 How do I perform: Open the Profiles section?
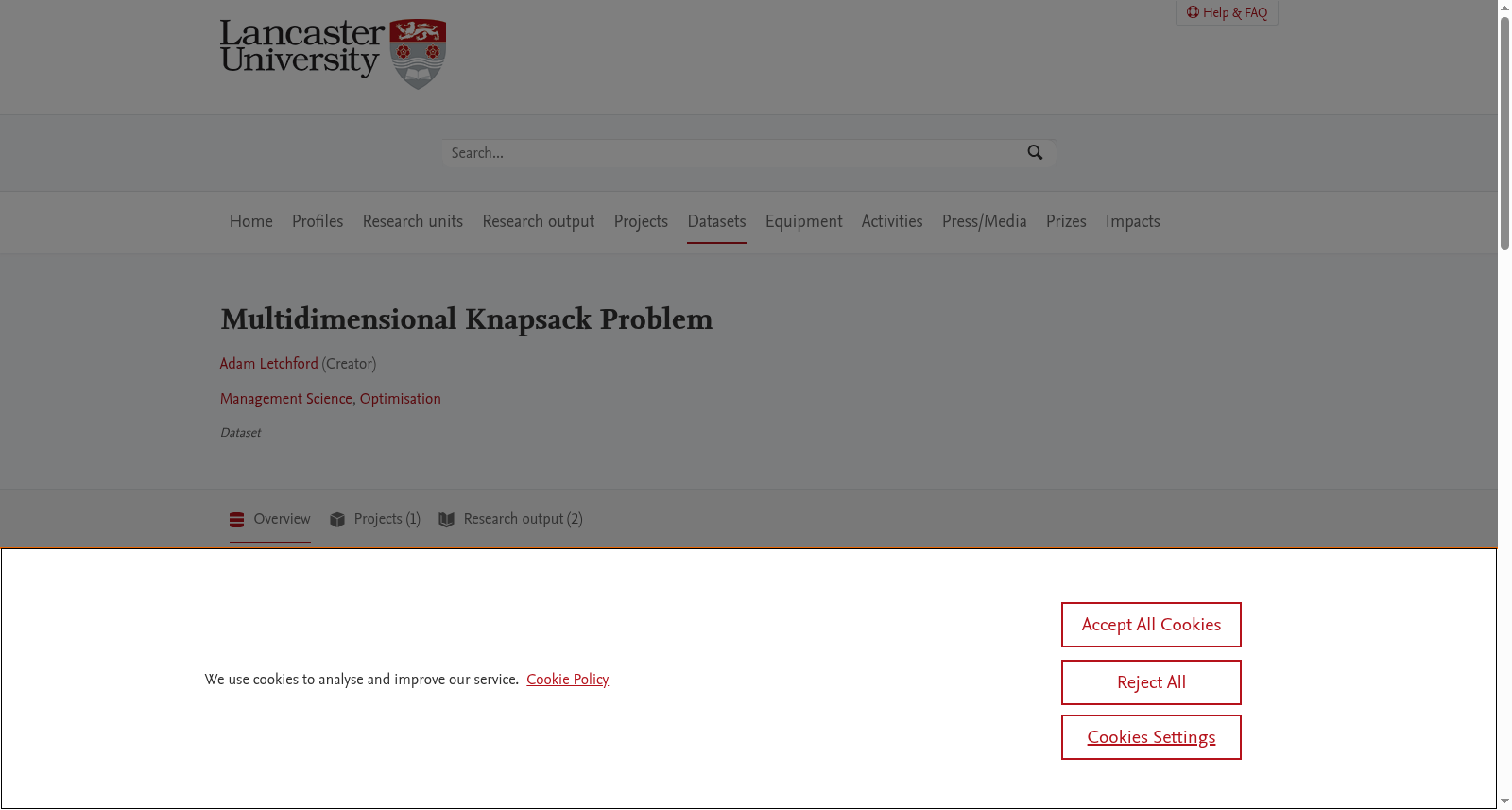318,221
